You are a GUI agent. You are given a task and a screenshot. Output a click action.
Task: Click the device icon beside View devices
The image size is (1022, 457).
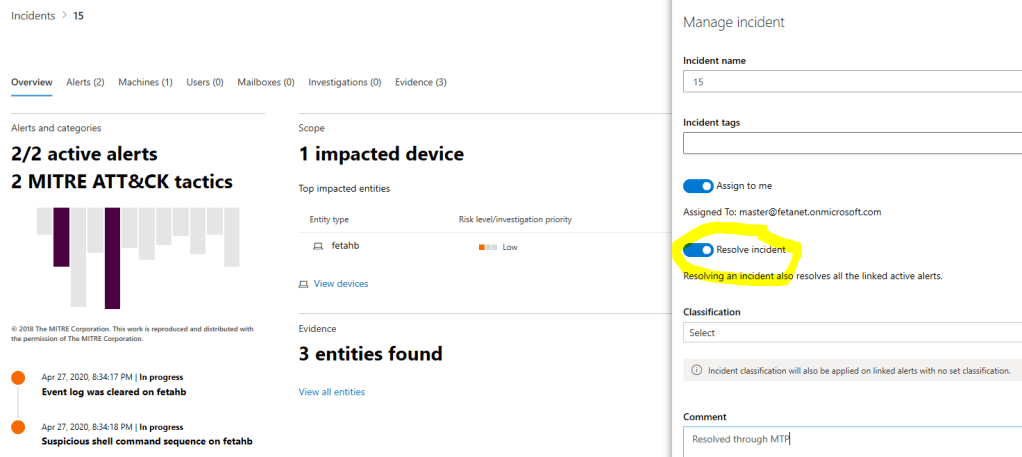(x=304, y=284)
